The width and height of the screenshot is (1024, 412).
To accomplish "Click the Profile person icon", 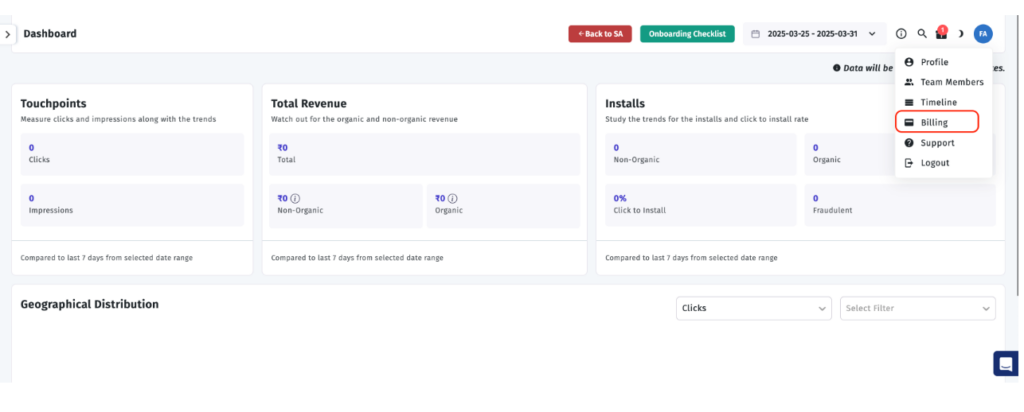I will point(908,62).
